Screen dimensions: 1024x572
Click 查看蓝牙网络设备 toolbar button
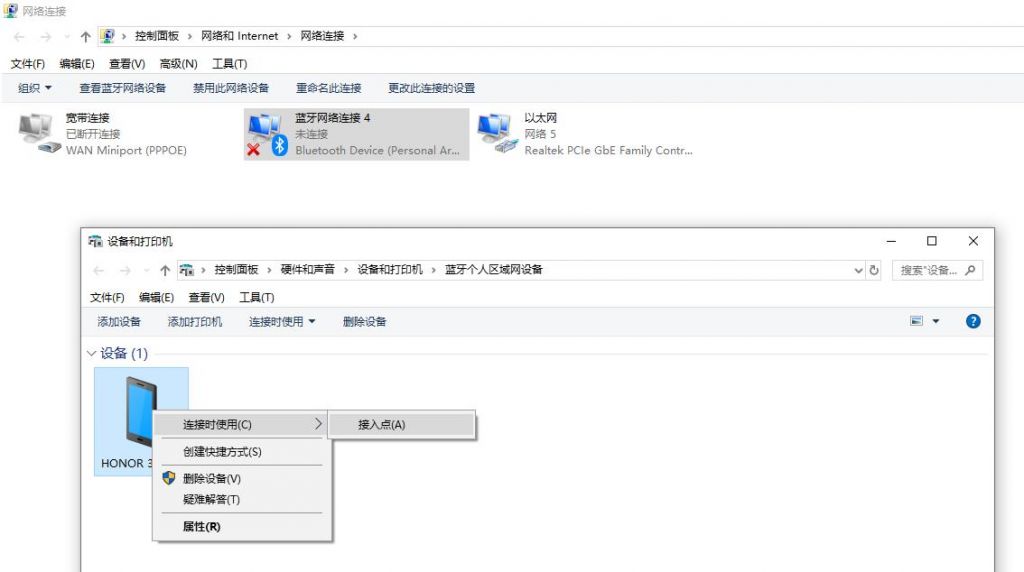click(123, 88)
